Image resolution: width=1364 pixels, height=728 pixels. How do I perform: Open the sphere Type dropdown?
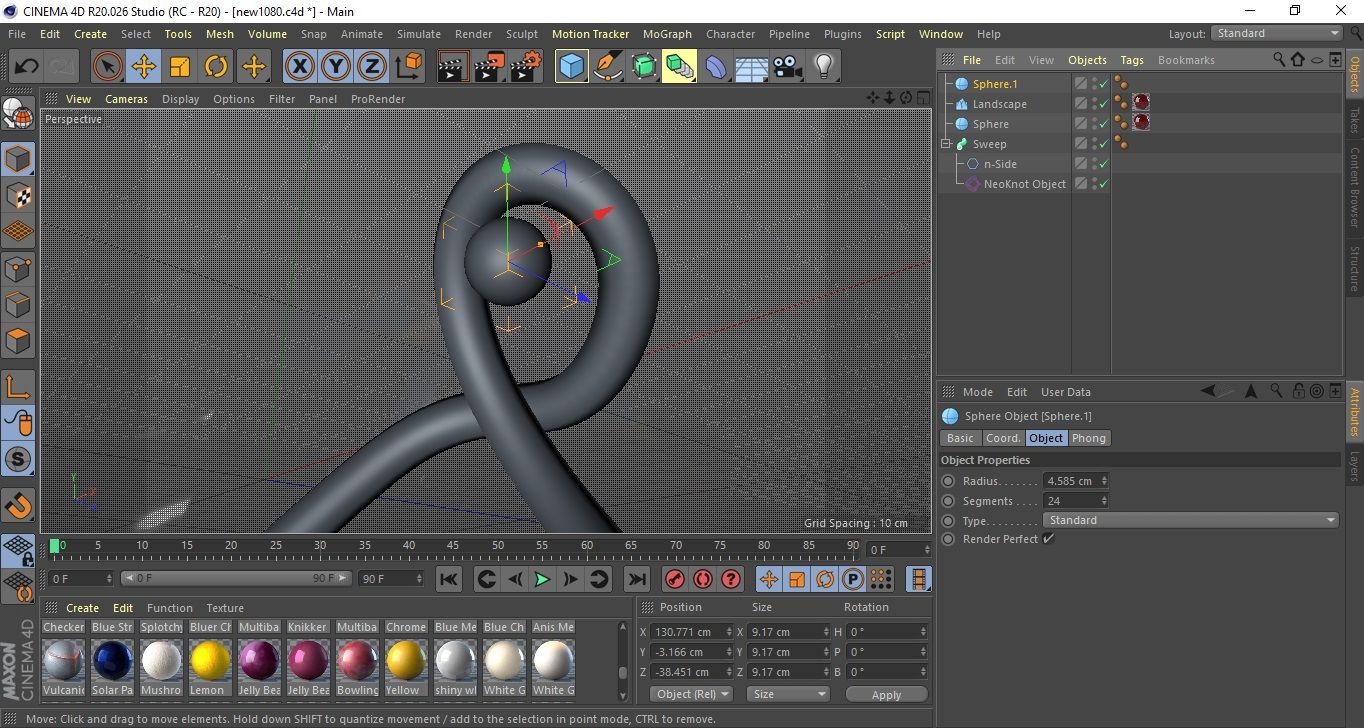point(1190,520)
